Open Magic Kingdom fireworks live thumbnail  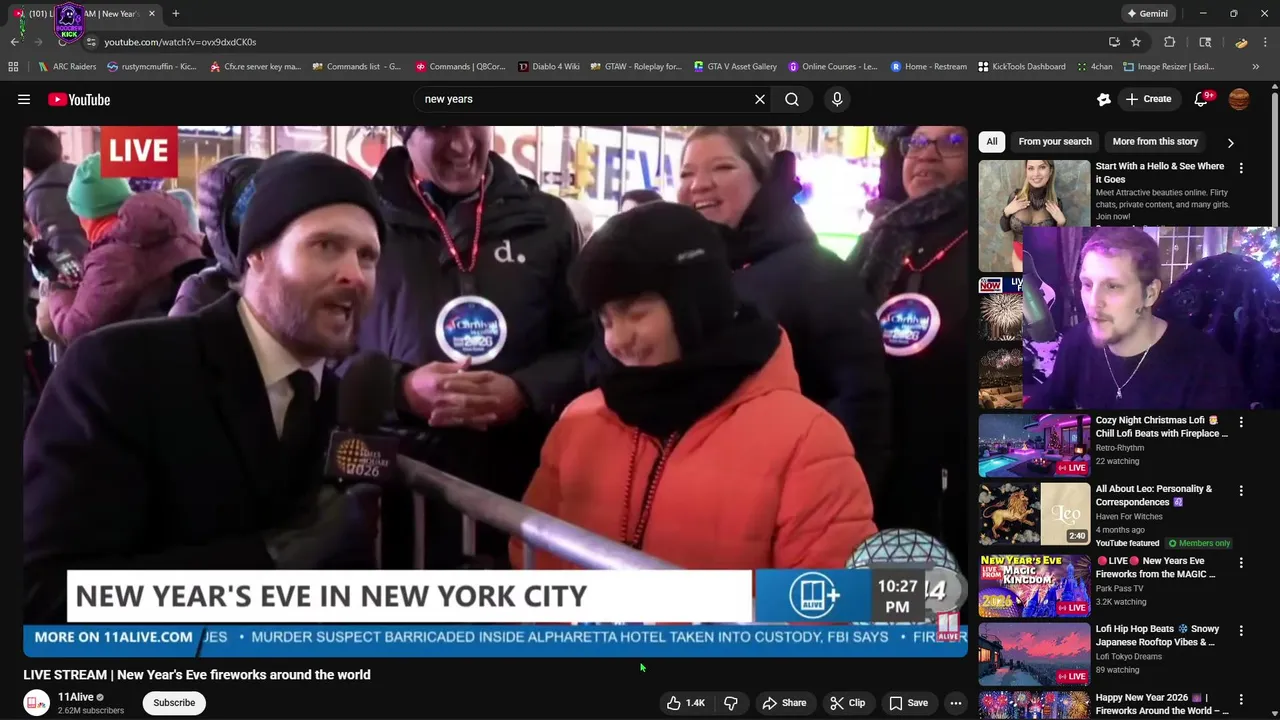point(1034,585)
